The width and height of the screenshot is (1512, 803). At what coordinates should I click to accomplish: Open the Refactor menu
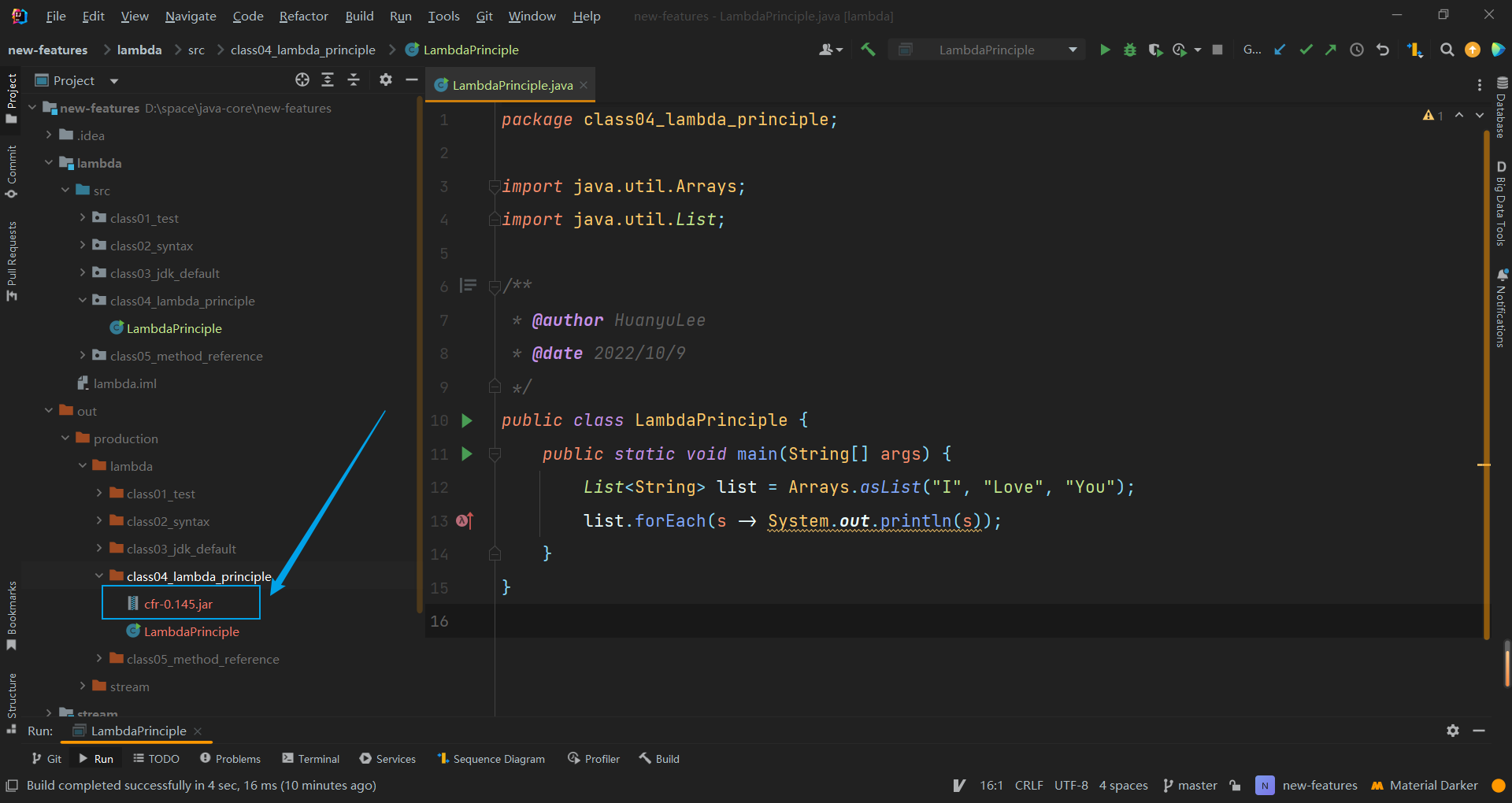coord(303,16)
